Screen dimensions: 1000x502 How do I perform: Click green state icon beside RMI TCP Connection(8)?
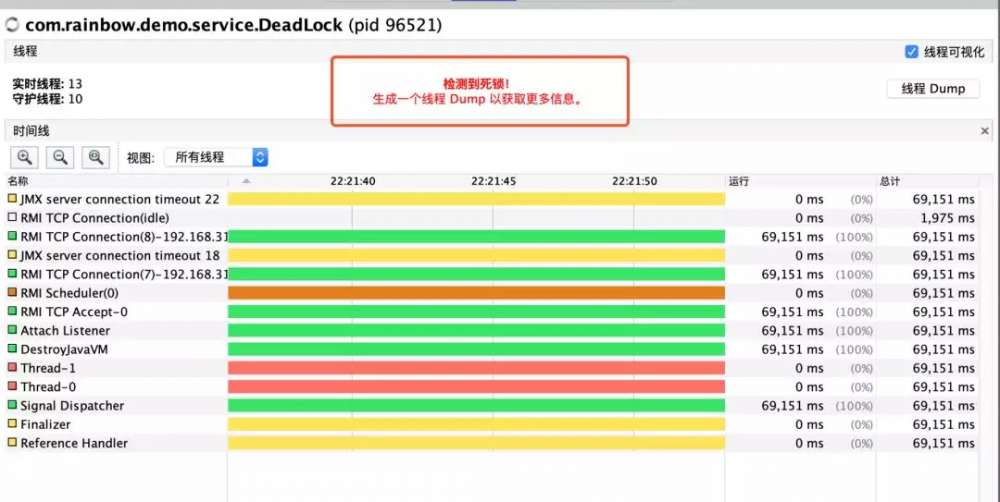pos(12,236)
